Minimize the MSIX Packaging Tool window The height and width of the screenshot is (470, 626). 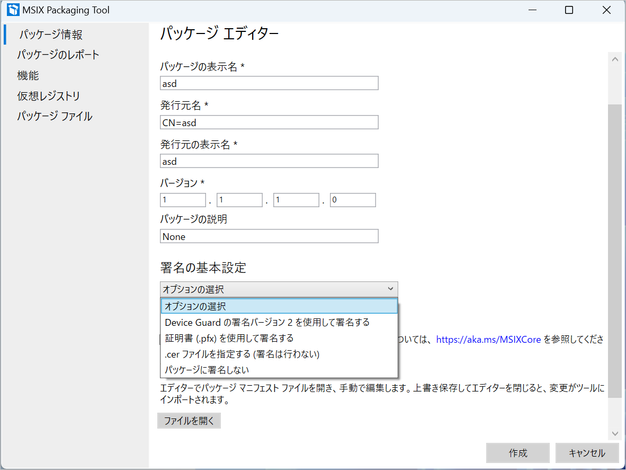[x=532, y=10]
